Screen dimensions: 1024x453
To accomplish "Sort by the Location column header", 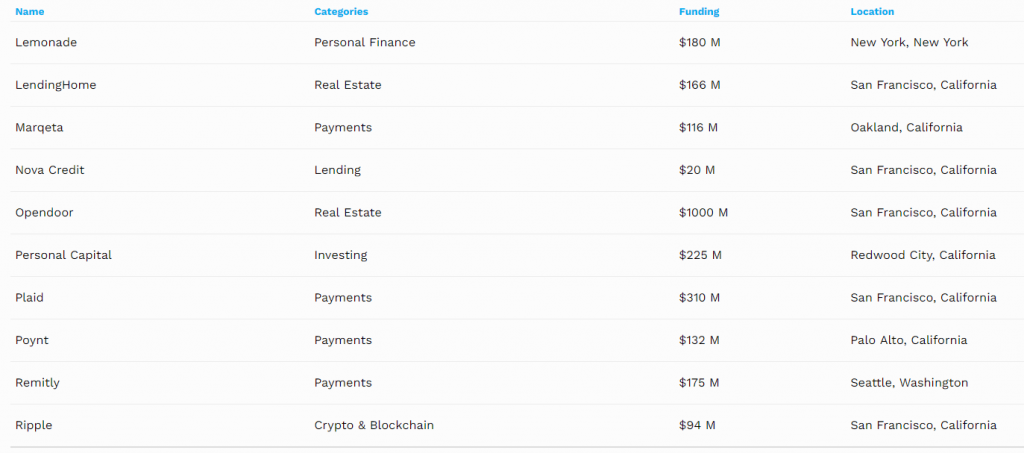I will [872, 12].
